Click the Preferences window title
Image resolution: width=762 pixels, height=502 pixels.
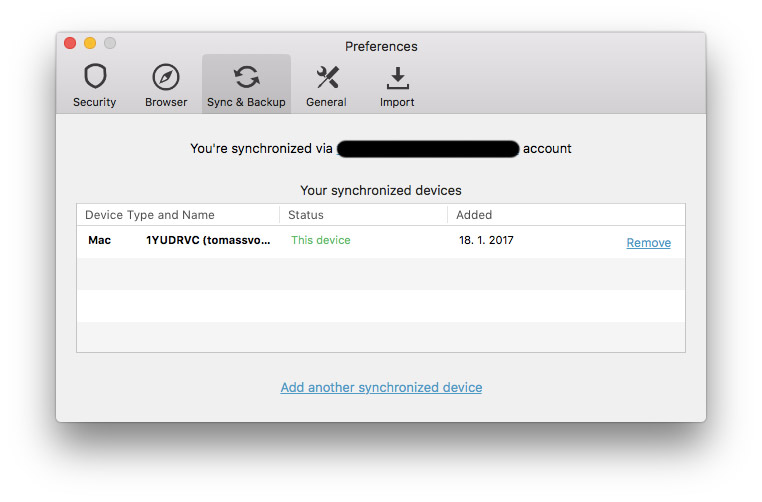381,46
